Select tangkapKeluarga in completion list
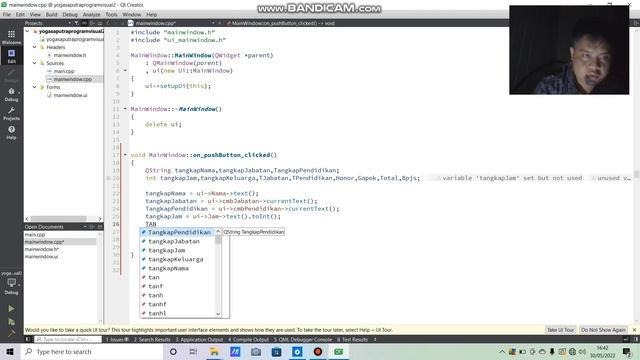This screenshot has height=360, width=640. [x=177, y=259]
